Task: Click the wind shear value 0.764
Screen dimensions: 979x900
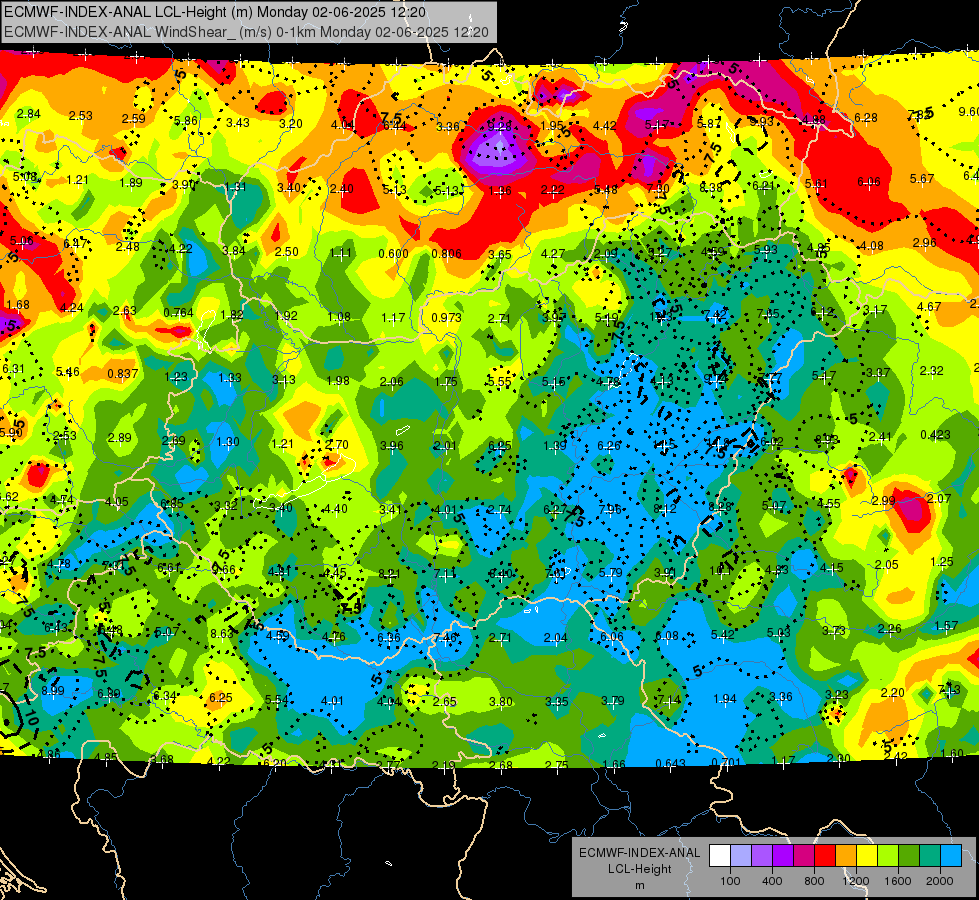Action: pyautogui.click(x=178, y=312)
